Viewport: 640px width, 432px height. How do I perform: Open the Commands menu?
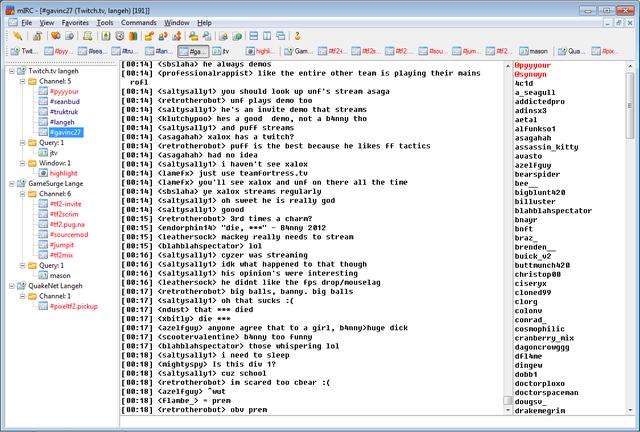coord(139,21)
